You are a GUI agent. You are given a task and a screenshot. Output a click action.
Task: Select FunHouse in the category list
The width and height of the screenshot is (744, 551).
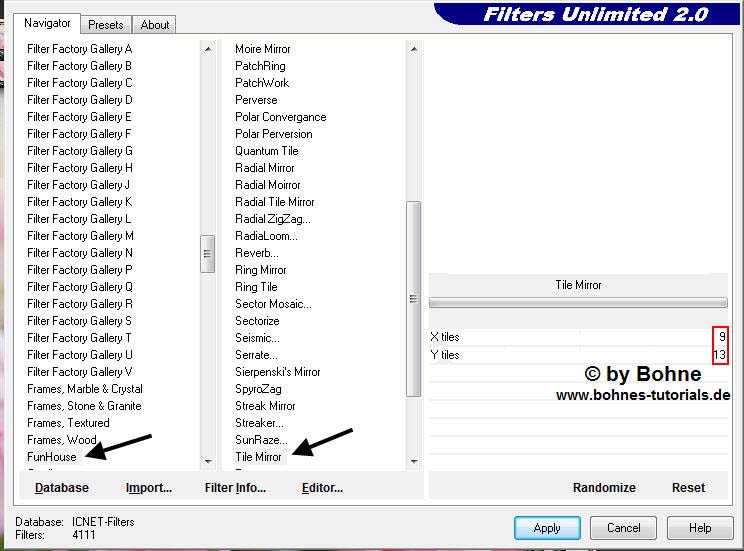[52, 457]
